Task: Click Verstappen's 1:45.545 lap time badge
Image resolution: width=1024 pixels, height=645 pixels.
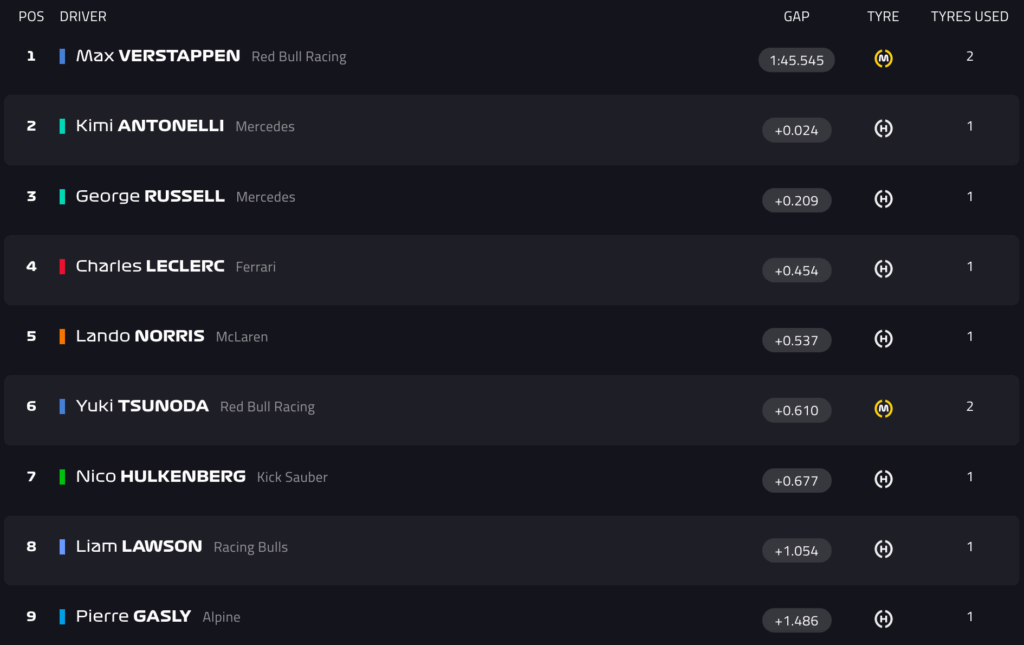Action: (796, 60)
